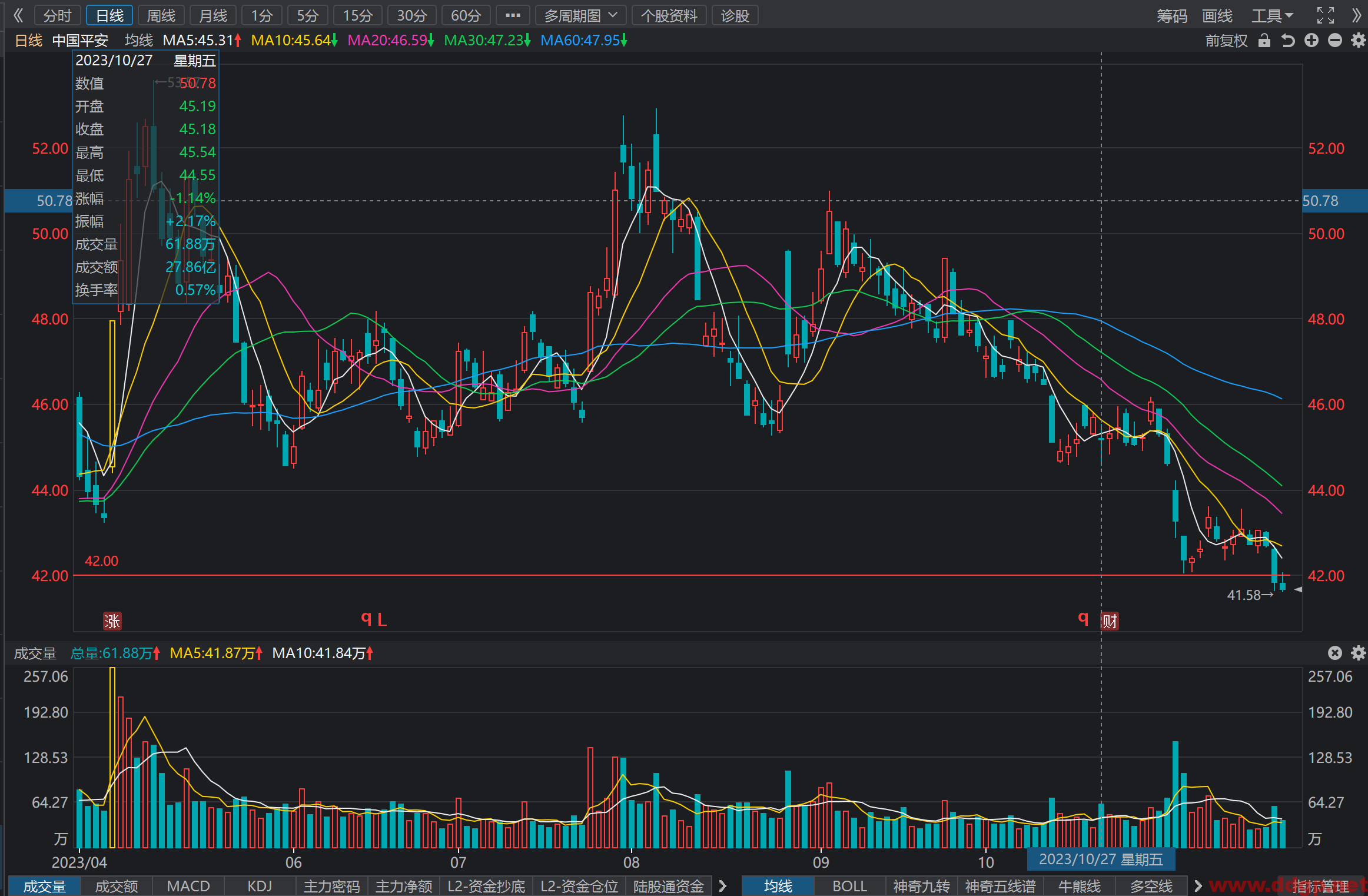Expand more periods with ellipsis button
Image resolution: width=1368 pixels, height=896 pixels.
tap(513, 16)
